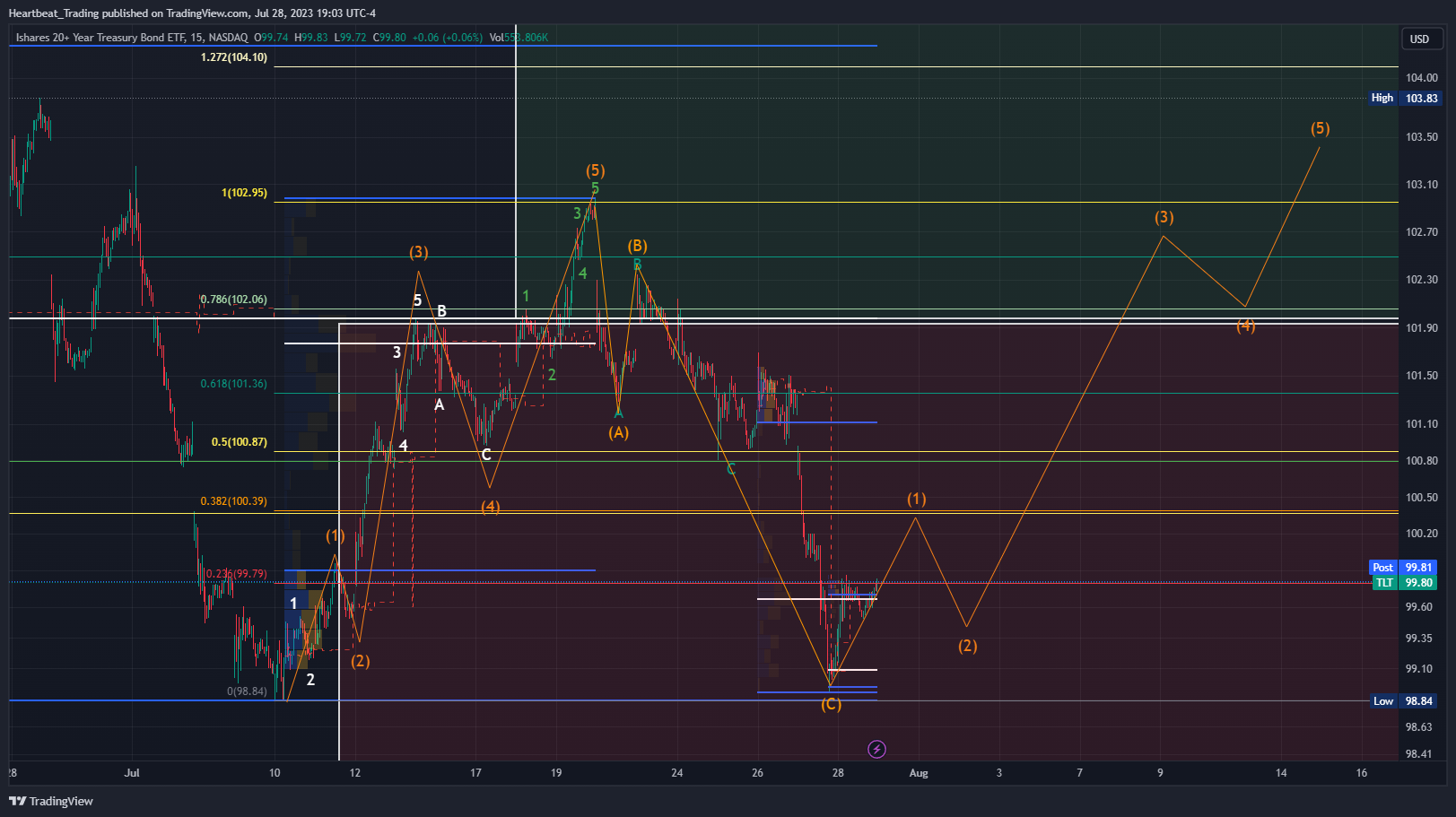The image size is (1456, 817).
Task: Click the purple lightning bolt event icon
Action: click(x=876, y=749)
